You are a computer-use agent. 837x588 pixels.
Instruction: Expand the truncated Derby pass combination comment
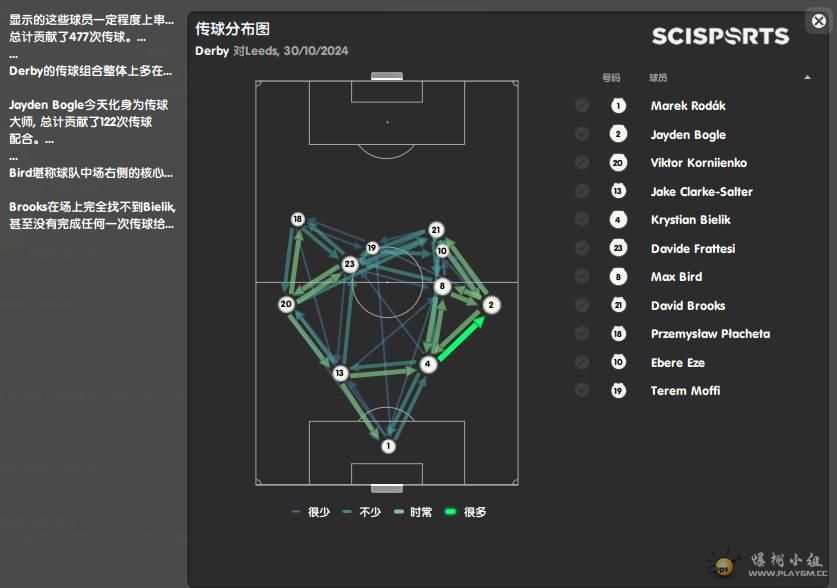pyautogui.click(x=90, y=71)
